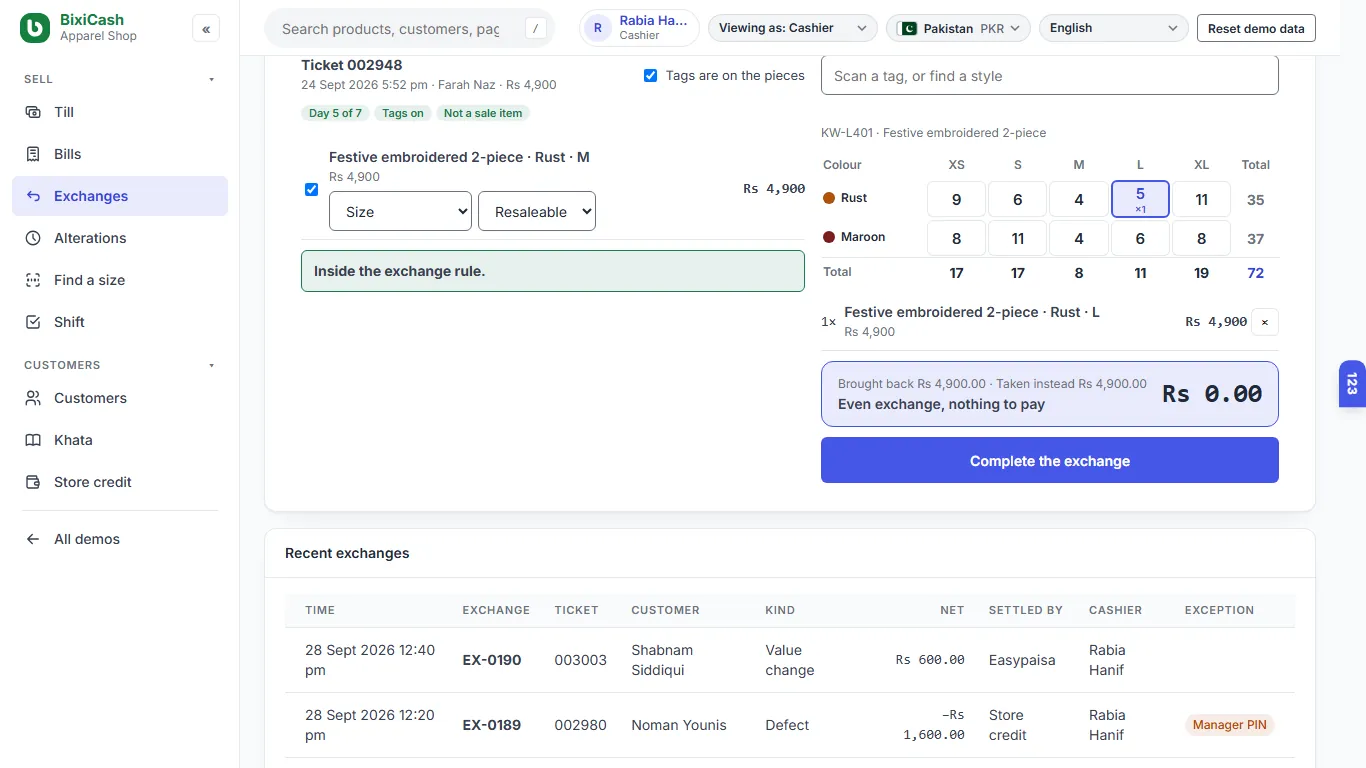The width and height of the screenshot is (1366, 768).
Task: Collapse the SELL section caret
Action: [x=211, y=79]
